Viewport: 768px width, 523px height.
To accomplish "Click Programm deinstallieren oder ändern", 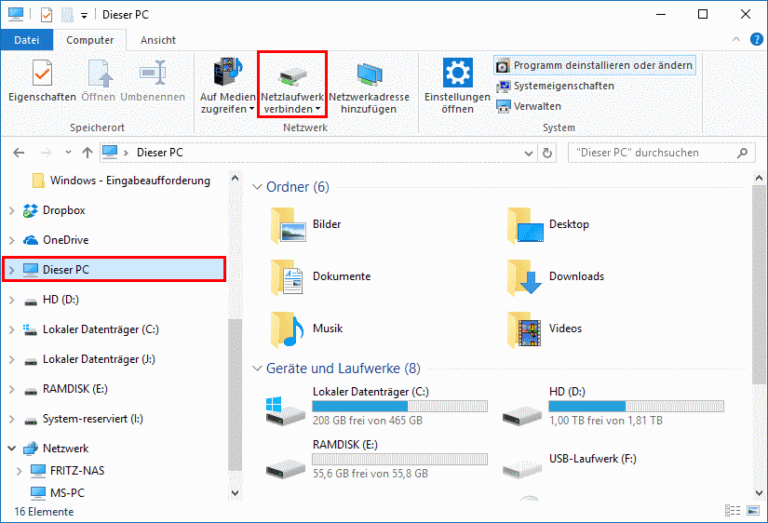I will click(x=594, y=65).
